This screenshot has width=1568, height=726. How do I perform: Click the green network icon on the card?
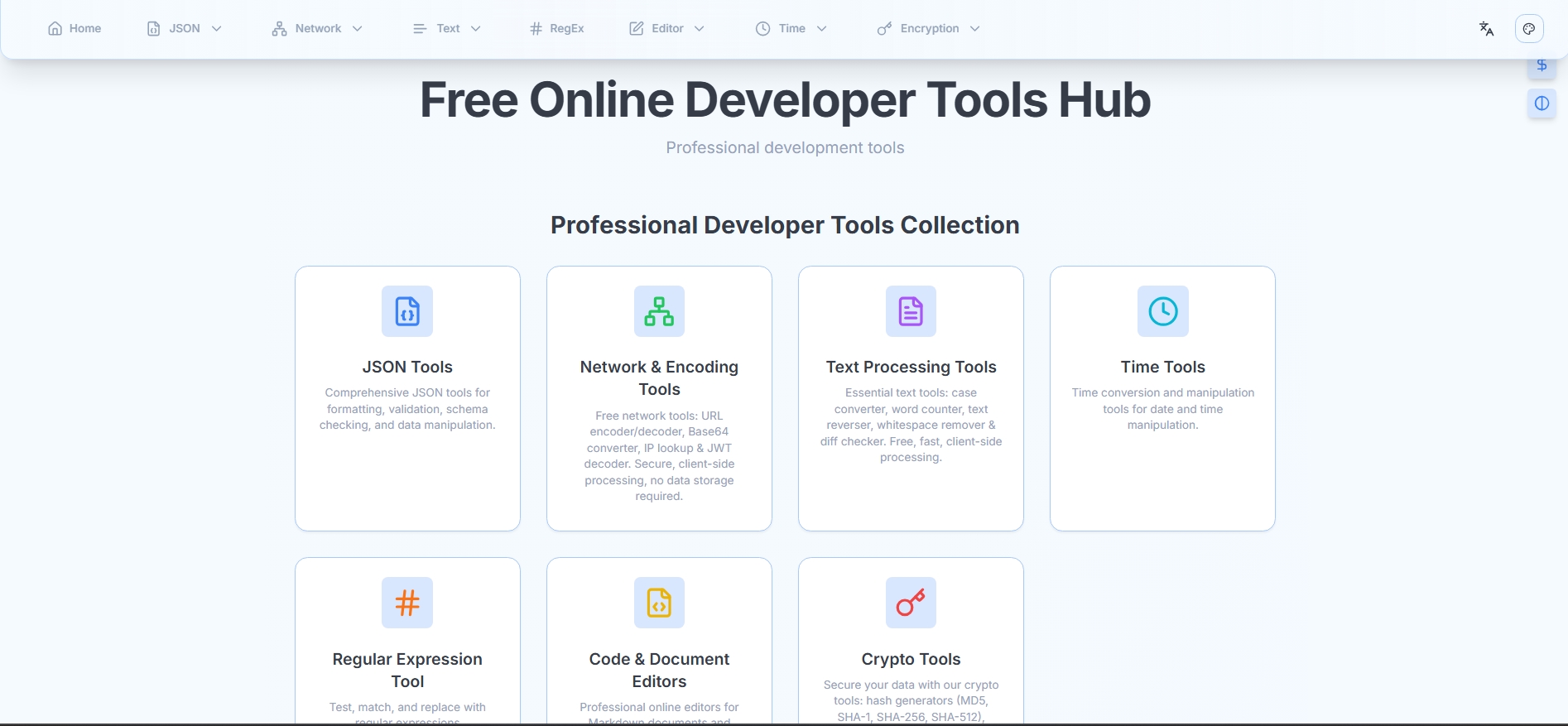[659, 311]
